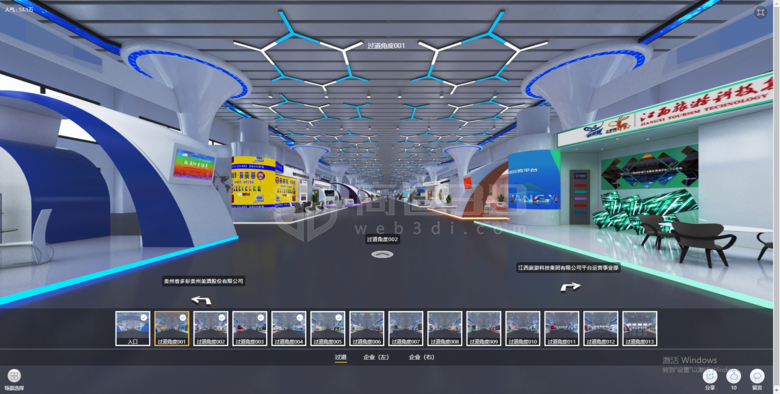This screenshot has height=394, width=780.
Task: Switch to the 企业（左） tab
Action: click(376, 357)
